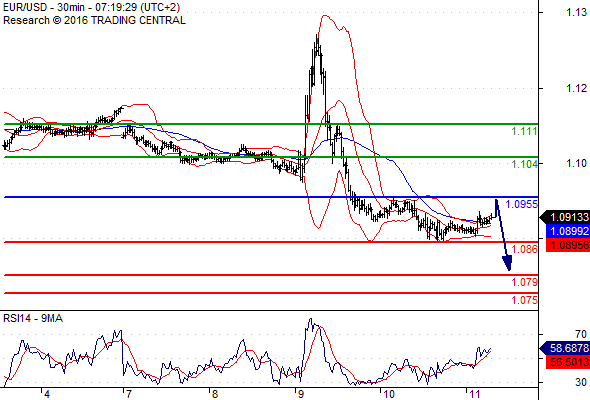The image size is (590, 400).
Task: Click the blue 1.08992 price tag
Action: [x=567, y=231]
